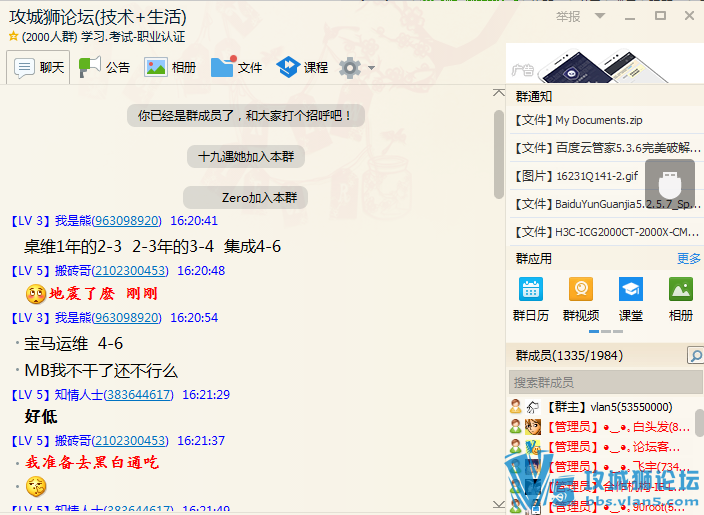
Task: Click the 举报 report button
Action: click(x=568, y=17)
